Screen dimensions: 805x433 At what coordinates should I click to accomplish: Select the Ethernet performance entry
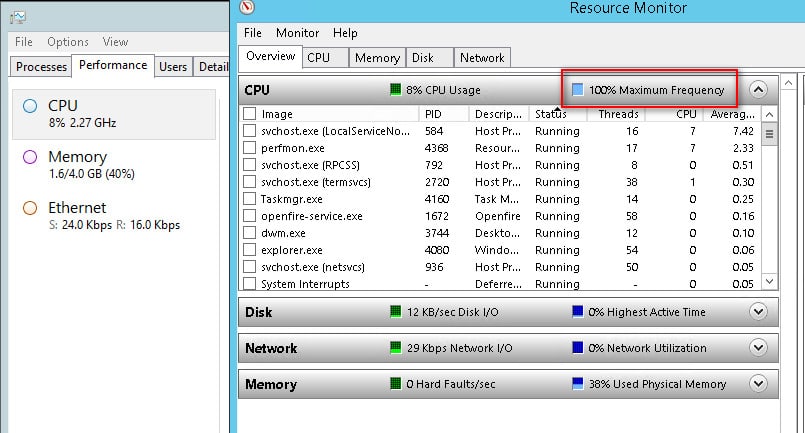tap(114, 216)
